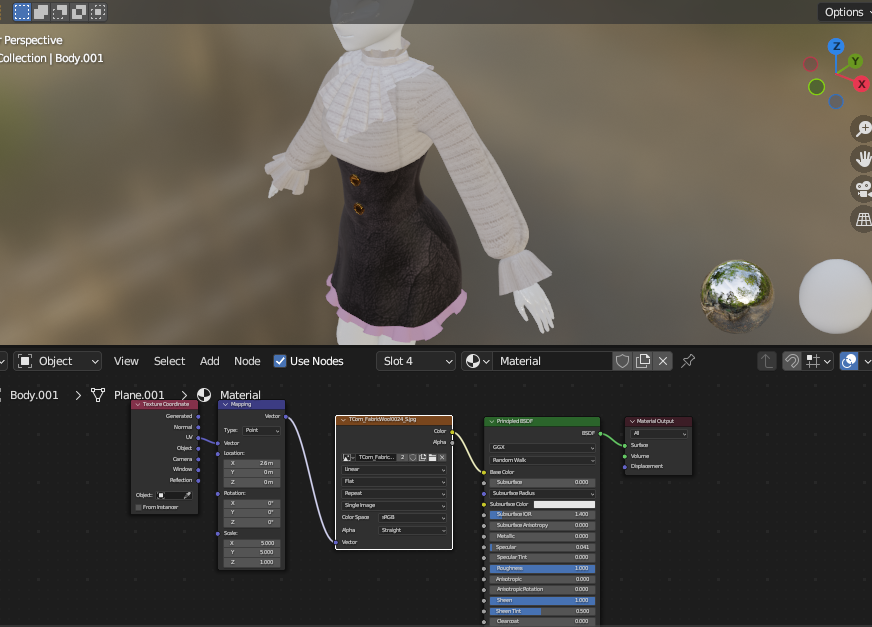Image resolution: width=872 pixels, height=627 pixels.
Task: Collapse the Material Output node
Action: click(632, 421)
